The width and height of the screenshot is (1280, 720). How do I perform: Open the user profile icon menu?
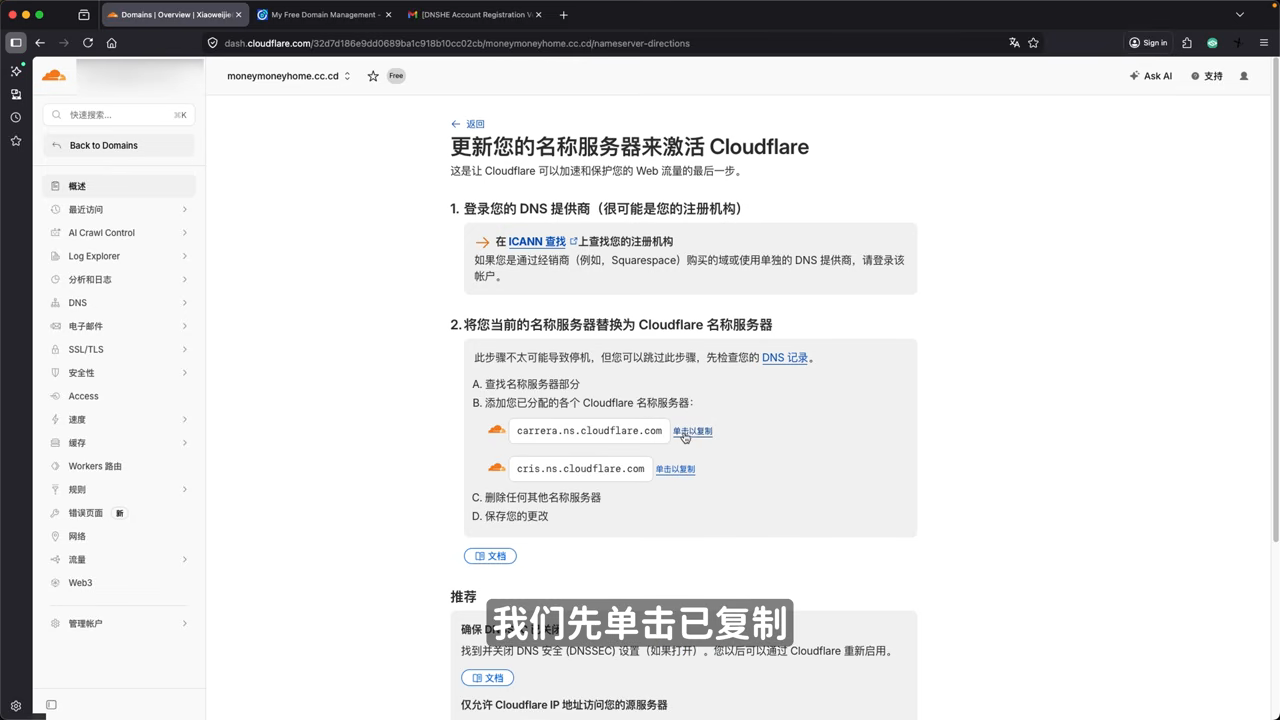tap(1244, 76)
